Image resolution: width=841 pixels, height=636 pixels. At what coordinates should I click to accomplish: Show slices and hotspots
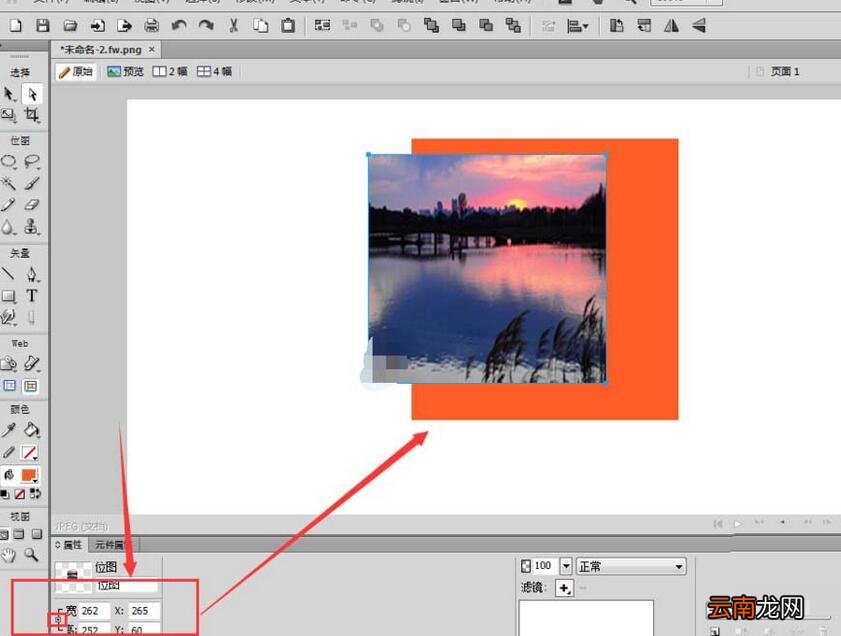pyautogui.click(x=31, y=386)
